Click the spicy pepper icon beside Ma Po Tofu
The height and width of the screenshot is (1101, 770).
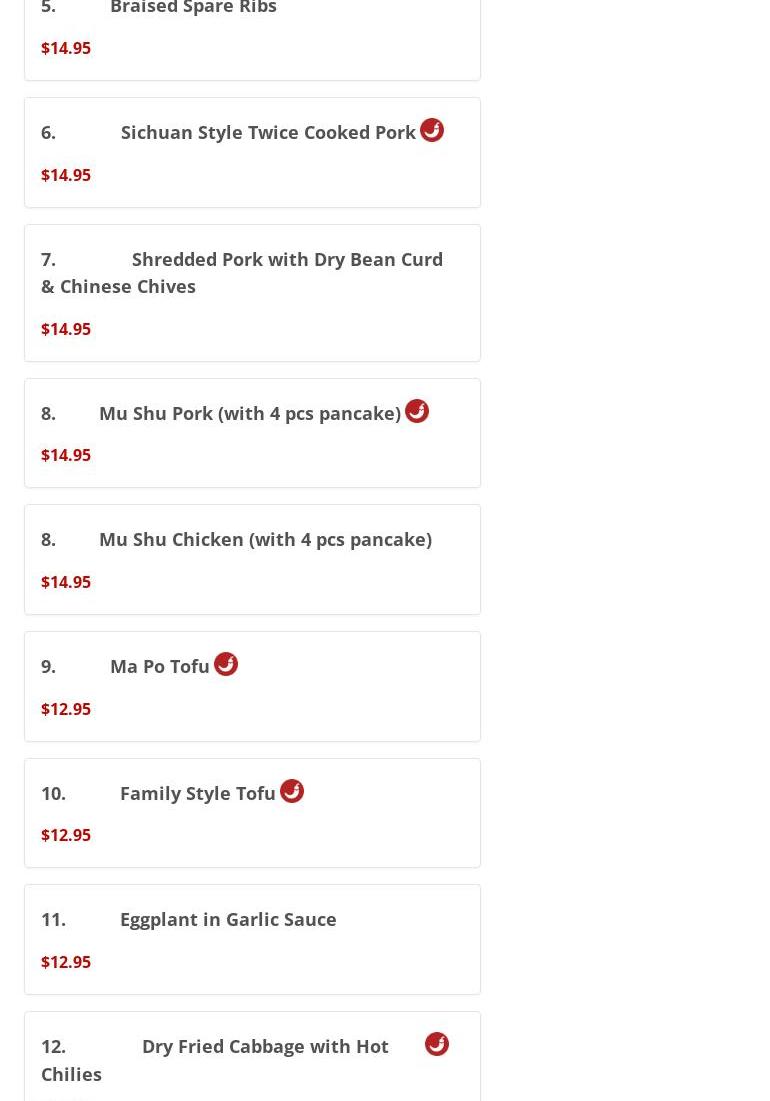pyautogui.click(x=226, y=664)
